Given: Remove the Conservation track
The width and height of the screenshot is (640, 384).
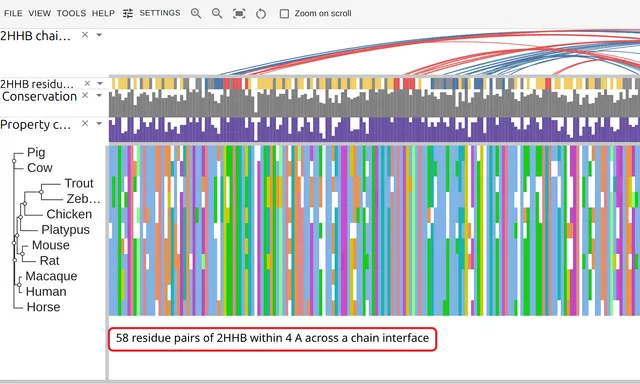Looking at the screenshot, I should [x=85, y=95].
